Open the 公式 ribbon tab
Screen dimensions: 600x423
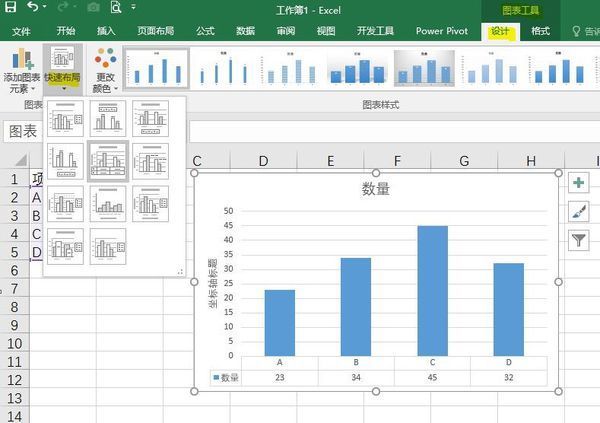pos(205,31)
